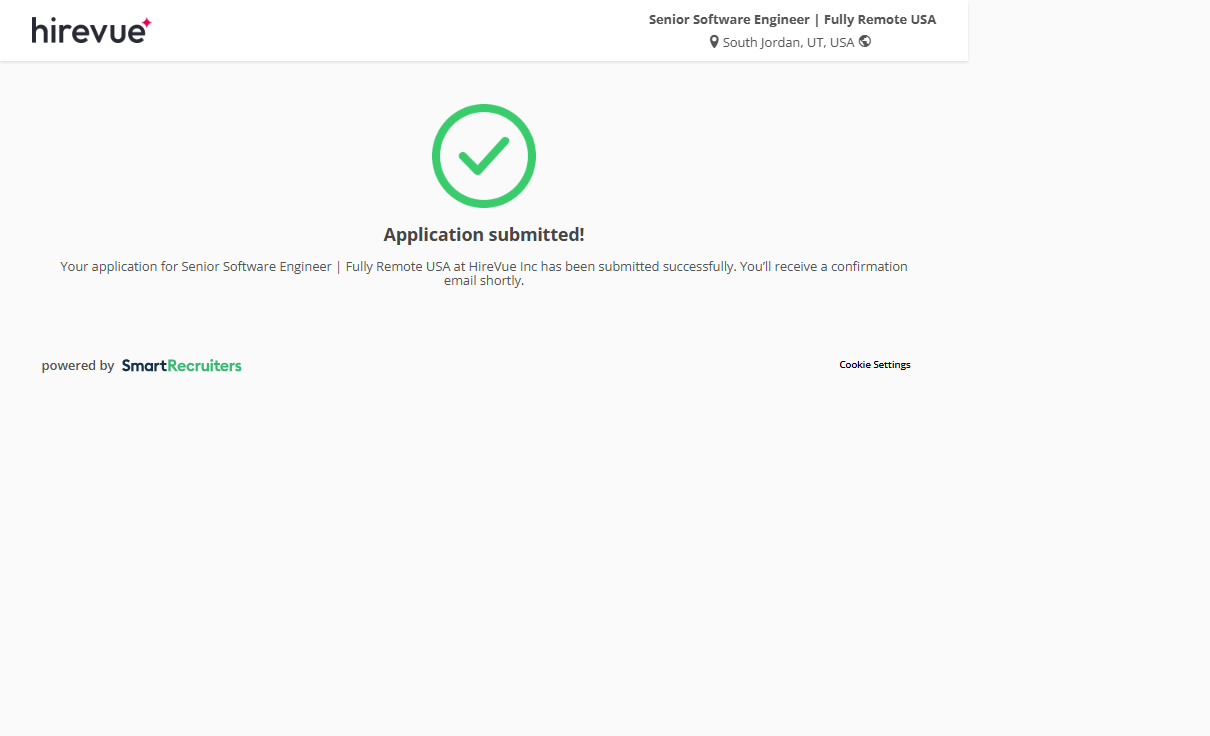1210x736 pixels.
Task: Click the "South Jordan, UT, USA" location text
Action: click(788, 42)
